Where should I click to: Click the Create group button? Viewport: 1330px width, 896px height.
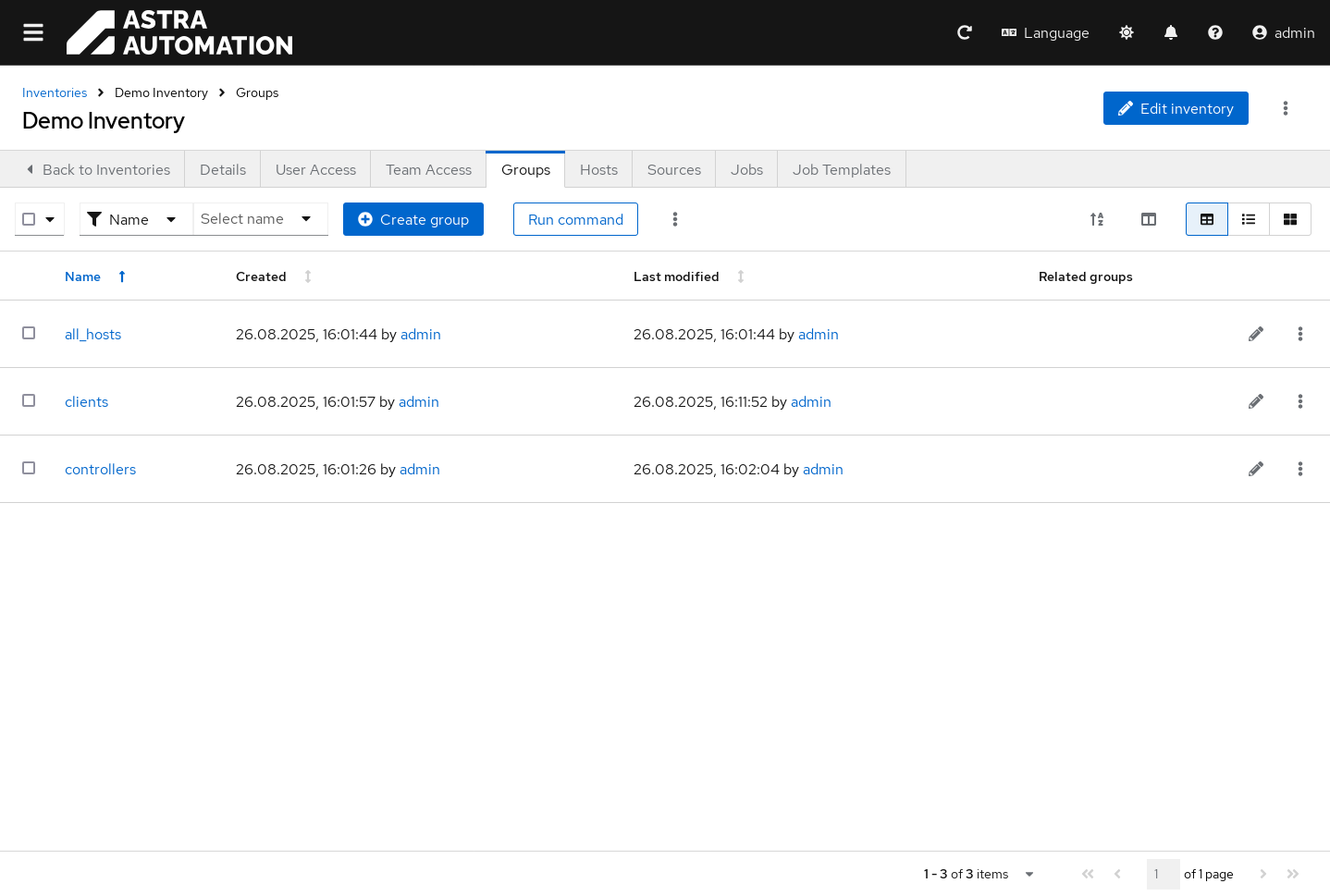click(413, 219)
